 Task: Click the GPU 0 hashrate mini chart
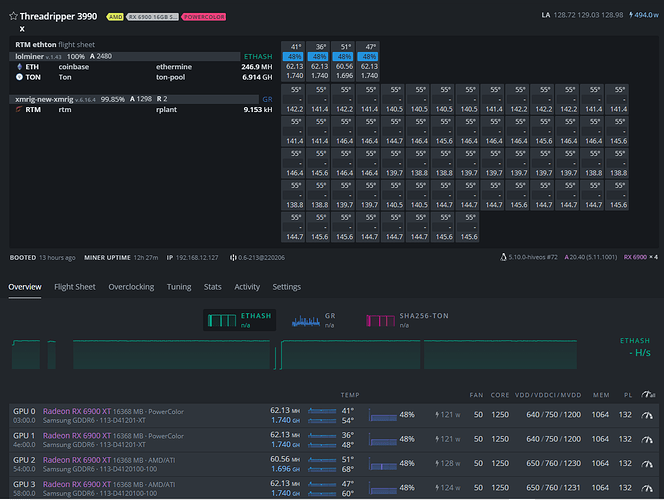[x=322, y=411]
